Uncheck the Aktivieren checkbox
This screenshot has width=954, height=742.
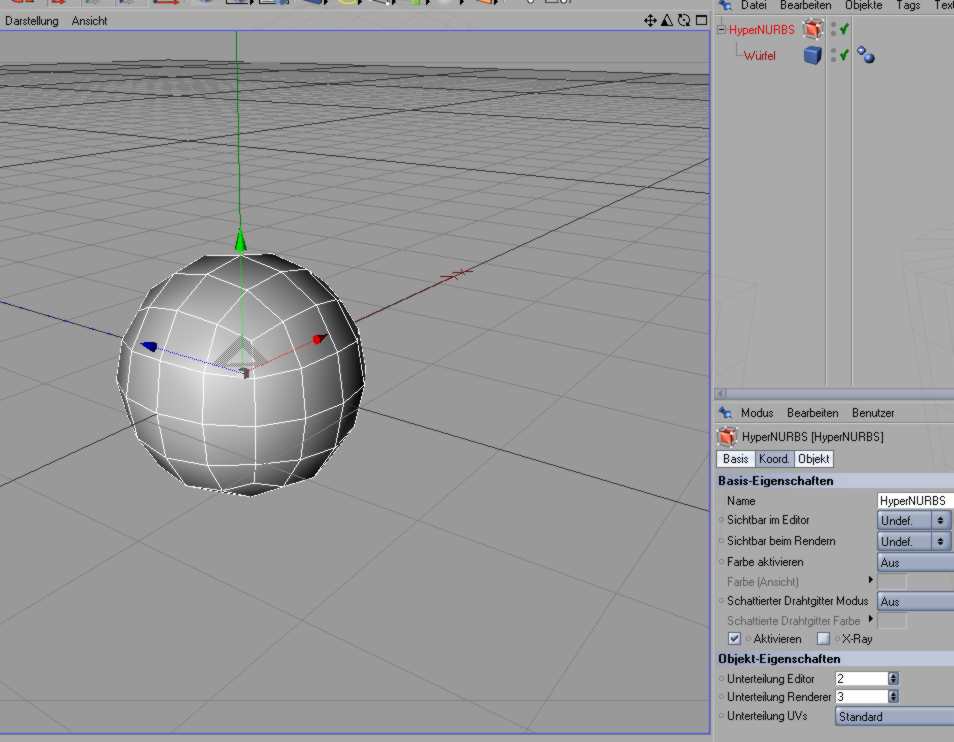click(735, 638)
